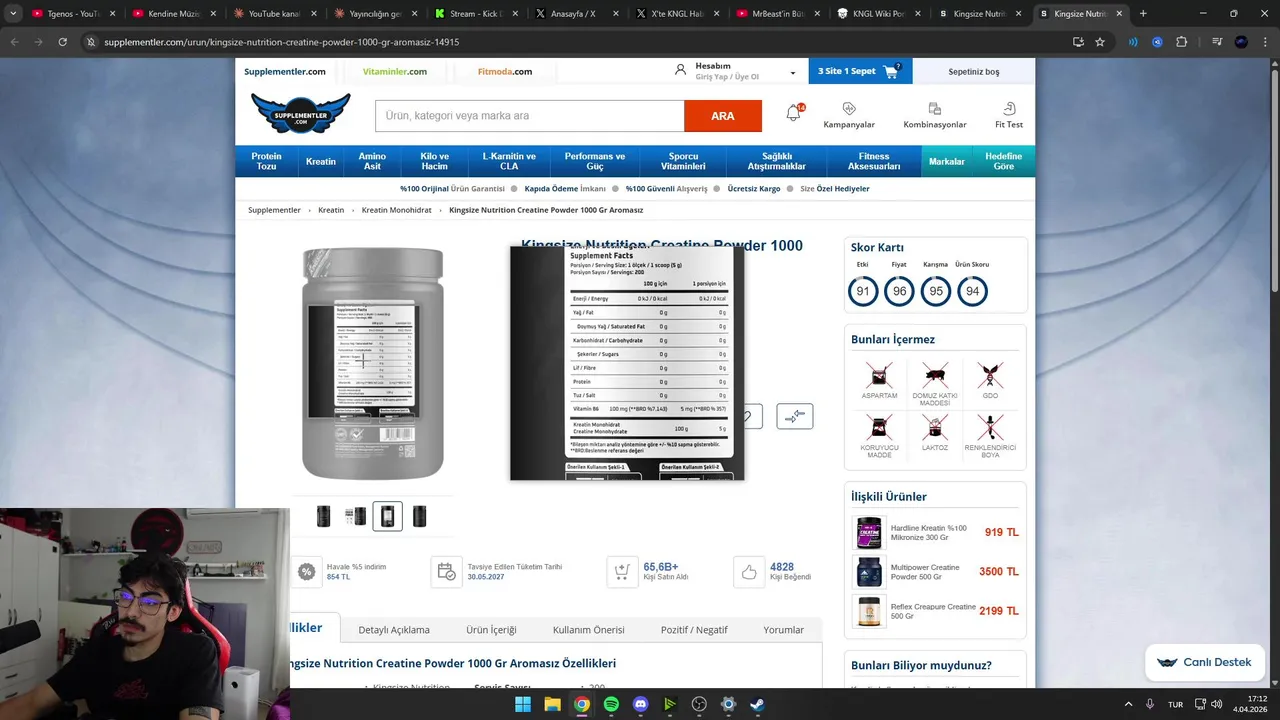Image resolution: width=1280 pixels, height=720 pixels.
Task: Click the Havale %5 indirim percent icon
Action: (307, 572)
